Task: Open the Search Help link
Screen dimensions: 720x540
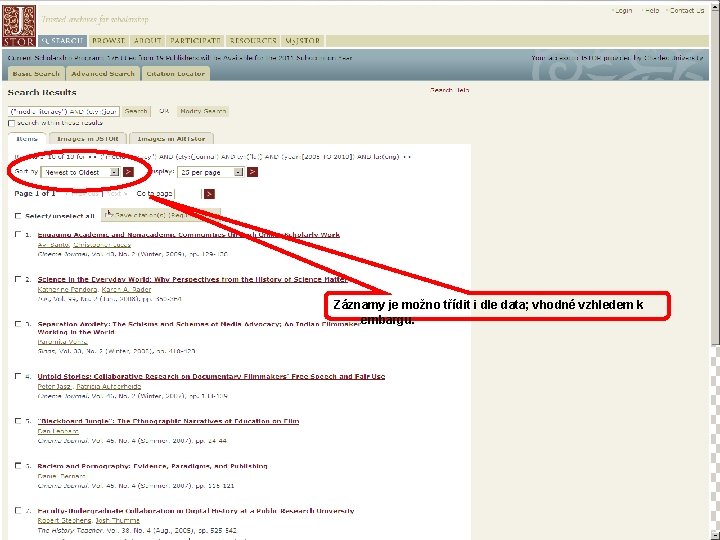Action: 450,90
